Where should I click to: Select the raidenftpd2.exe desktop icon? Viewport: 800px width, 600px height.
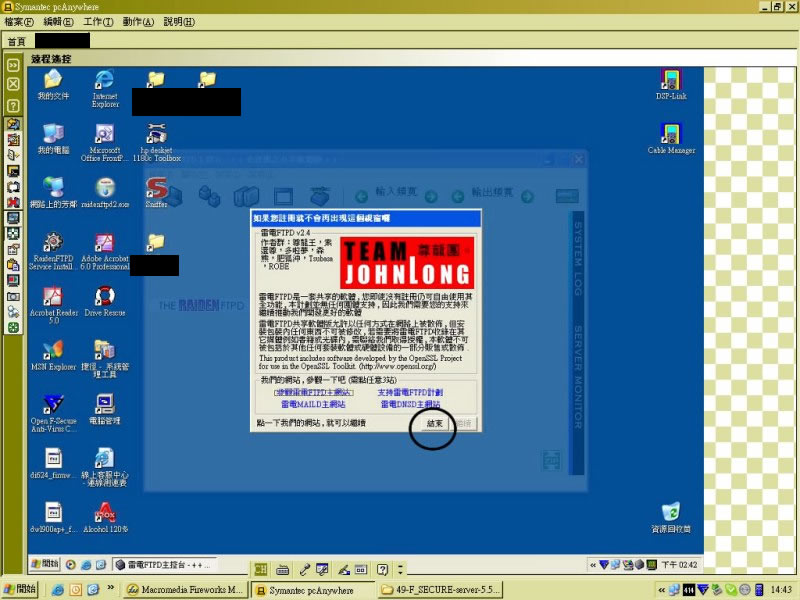click(x=105, y=193)
